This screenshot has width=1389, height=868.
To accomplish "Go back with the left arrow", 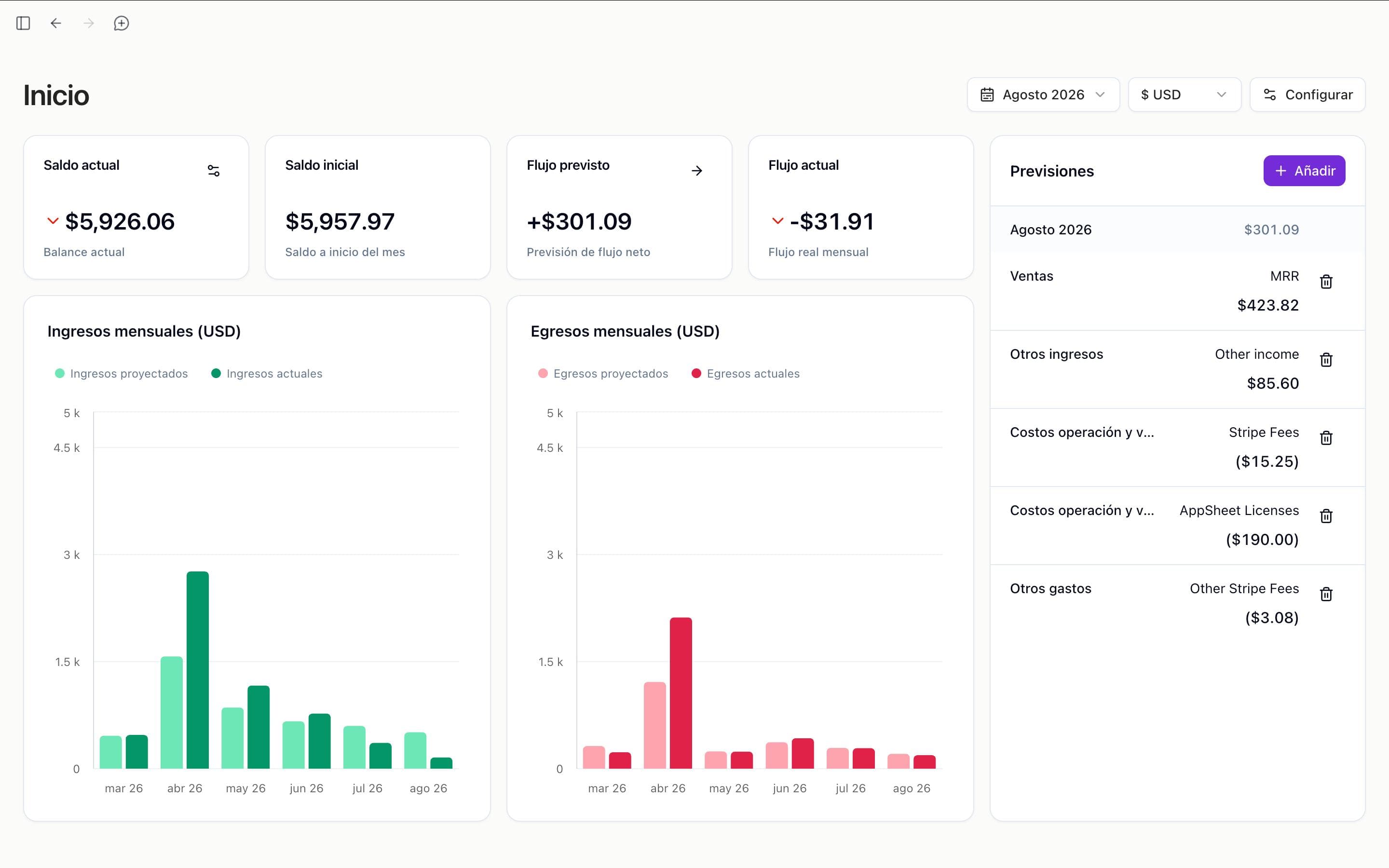I will [x=55, y=23].
